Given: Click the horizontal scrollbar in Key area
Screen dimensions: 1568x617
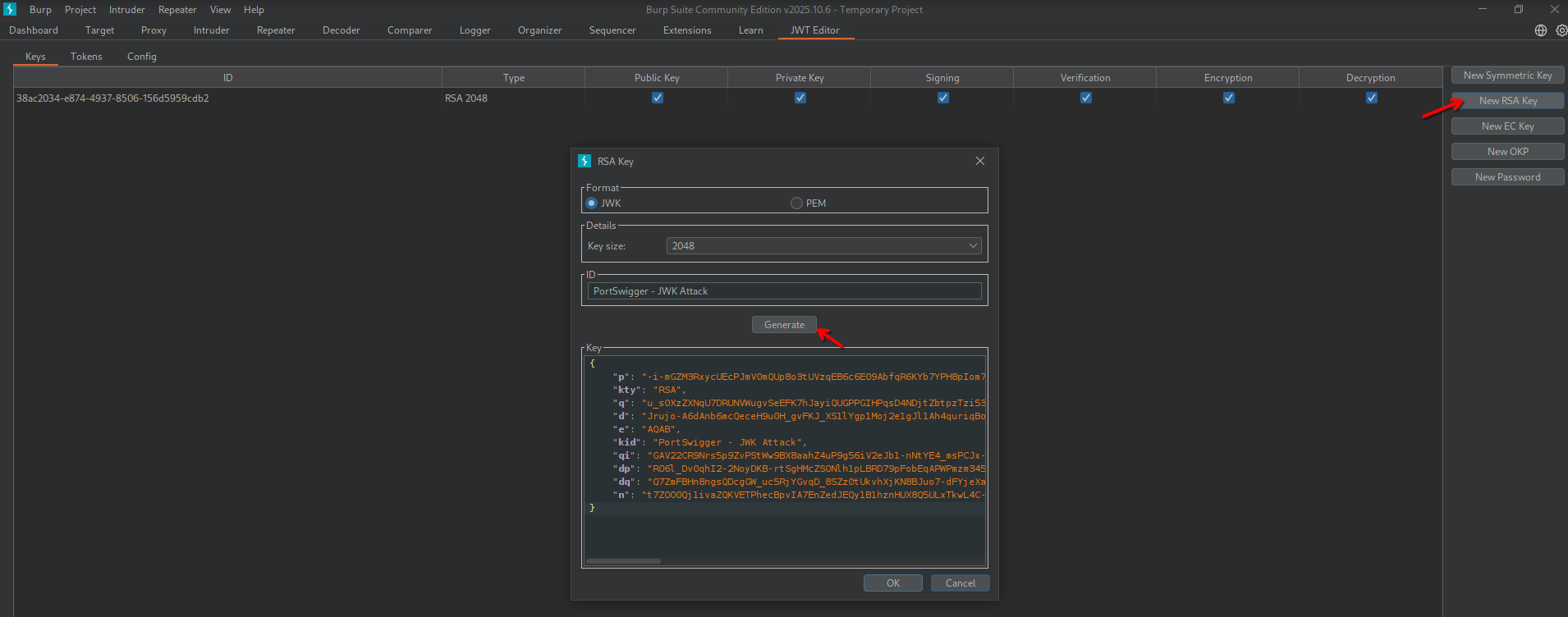Looking at the screenshot, I should pos(623,561).
